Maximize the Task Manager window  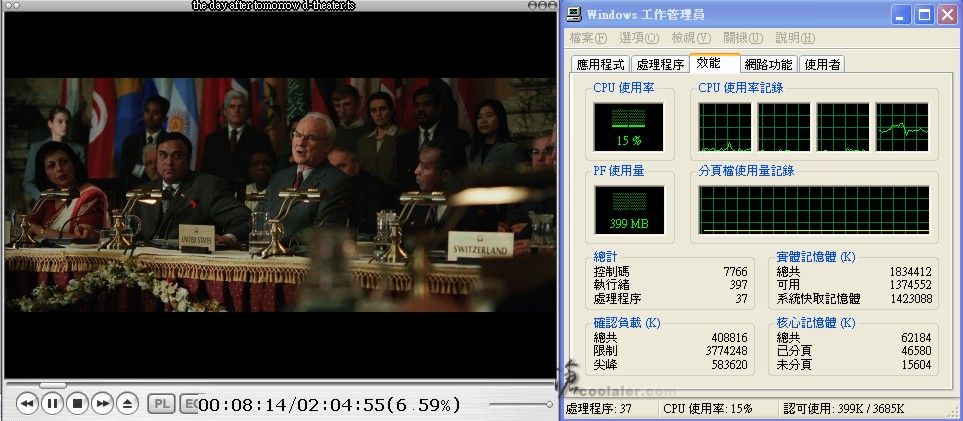[924, 15]
